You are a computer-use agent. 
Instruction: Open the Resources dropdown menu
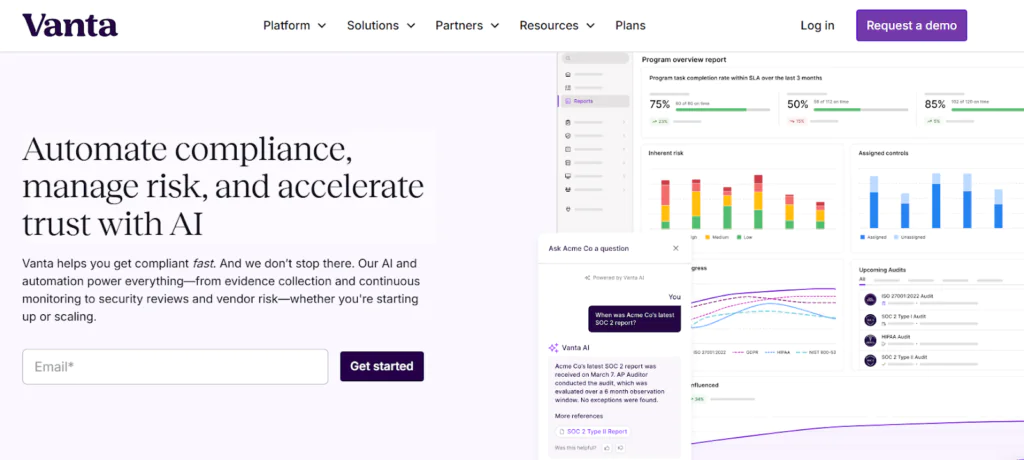(x=556, y=25)
